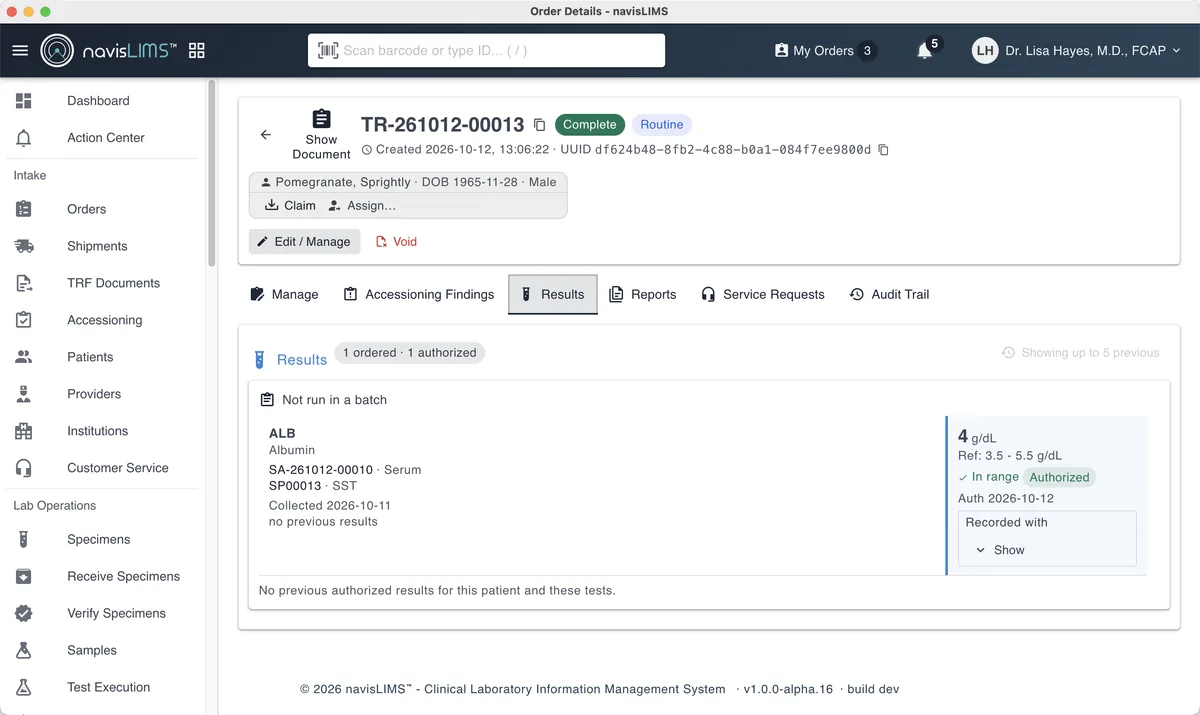Go to Patients in the sidebar
The height and width of the screenshot is (715, 1200).
[x=90, y=357]
